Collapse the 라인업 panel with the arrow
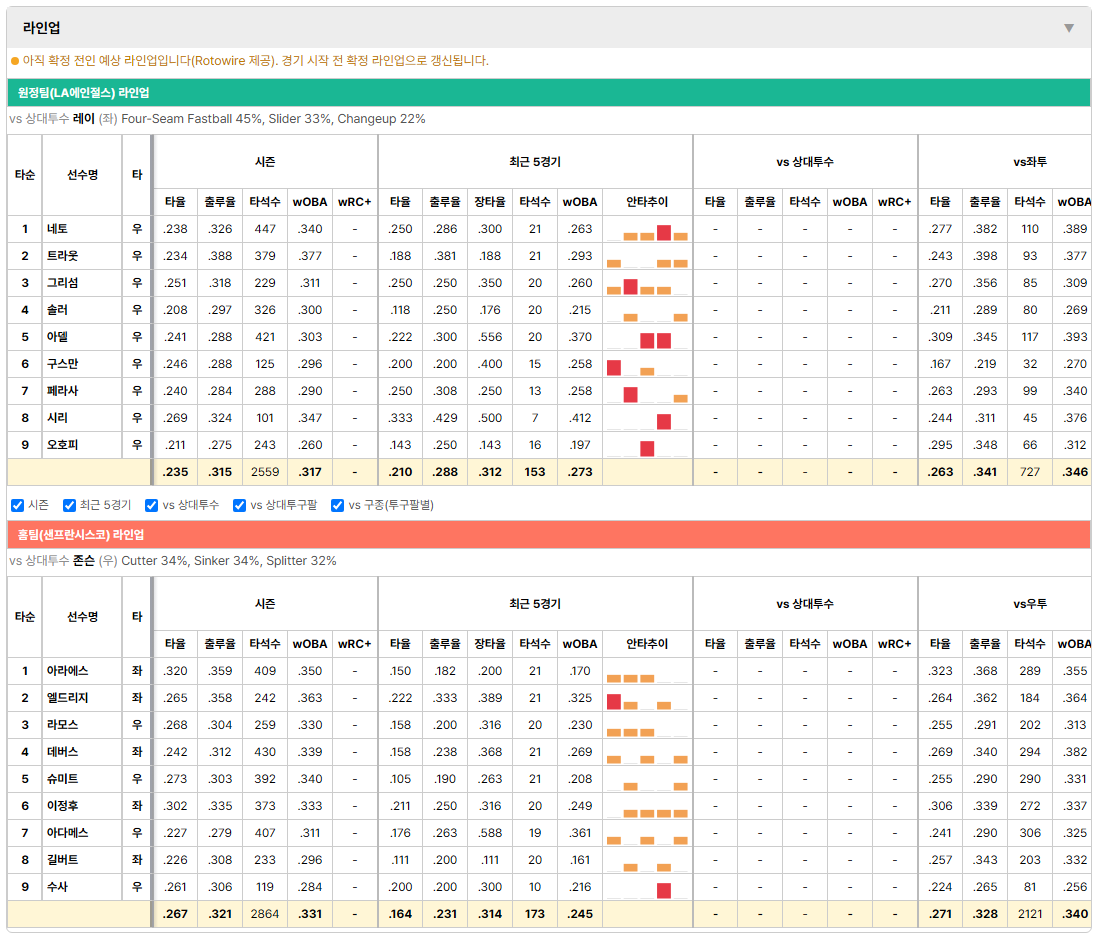This screenshot has height=939, width=1098. (x=1069, y=28)
